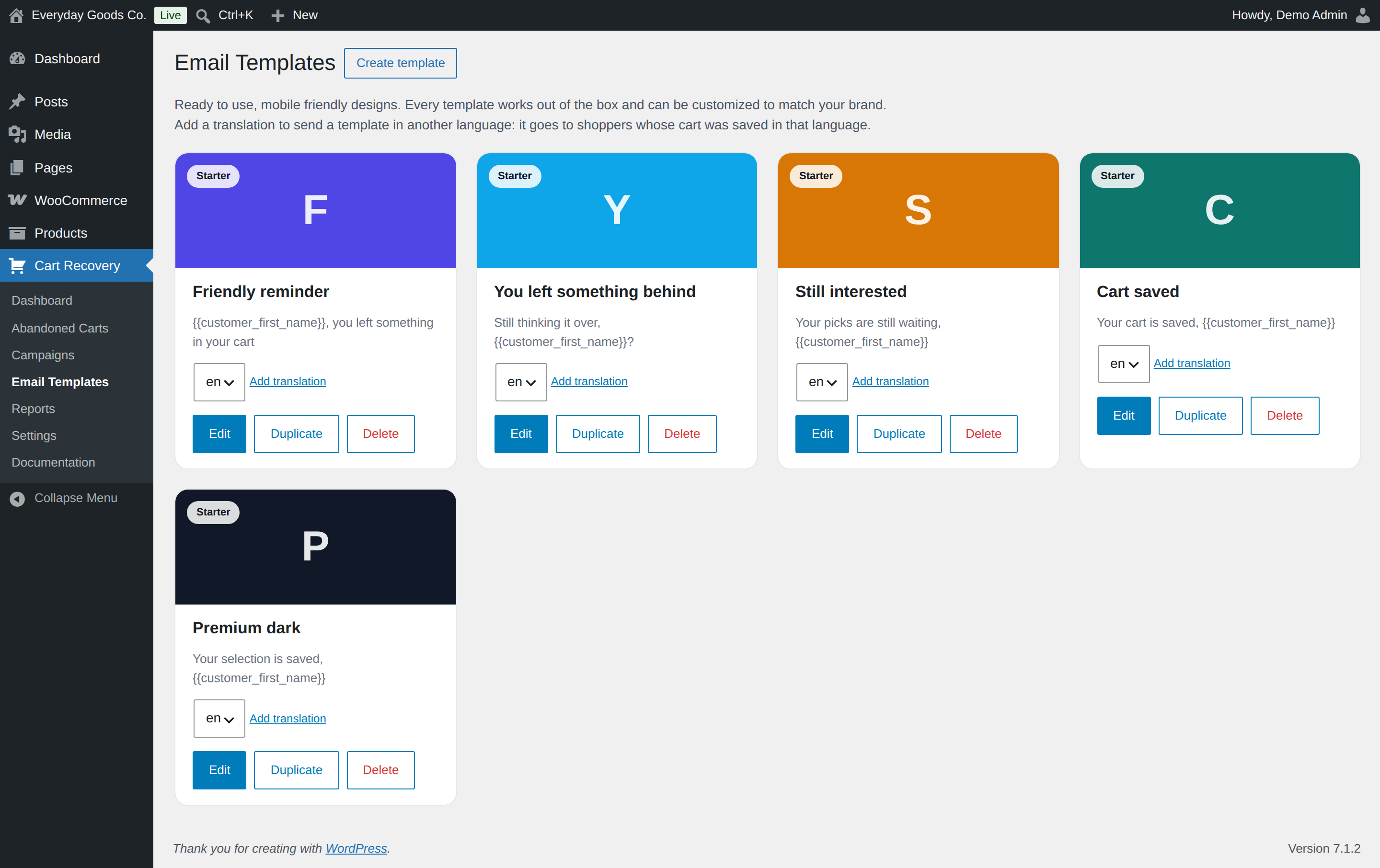Edit the Friendly reminder template

click(x=219, y=434)
